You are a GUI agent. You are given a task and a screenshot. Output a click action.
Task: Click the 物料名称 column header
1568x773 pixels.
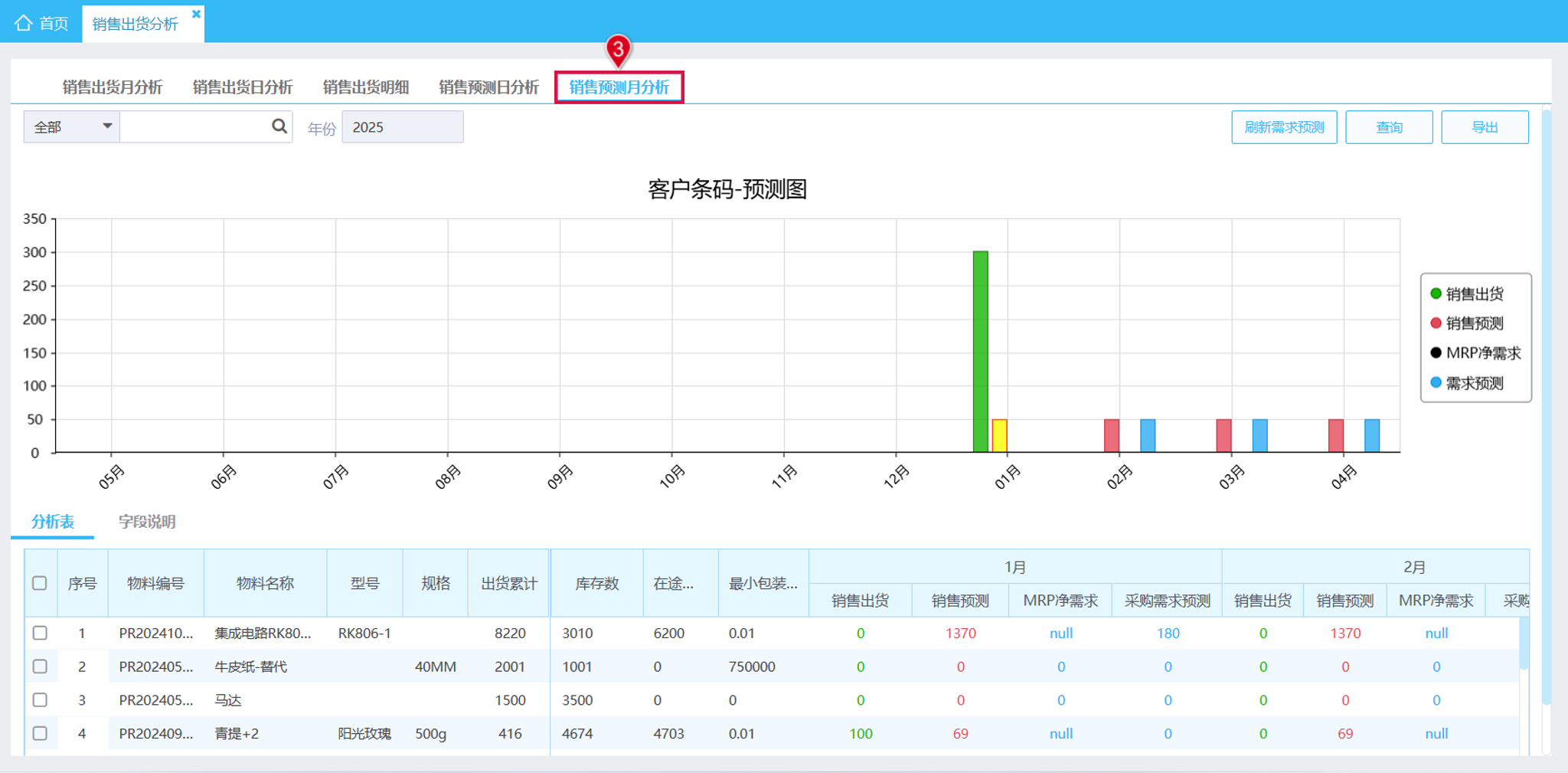coord(265,583)
